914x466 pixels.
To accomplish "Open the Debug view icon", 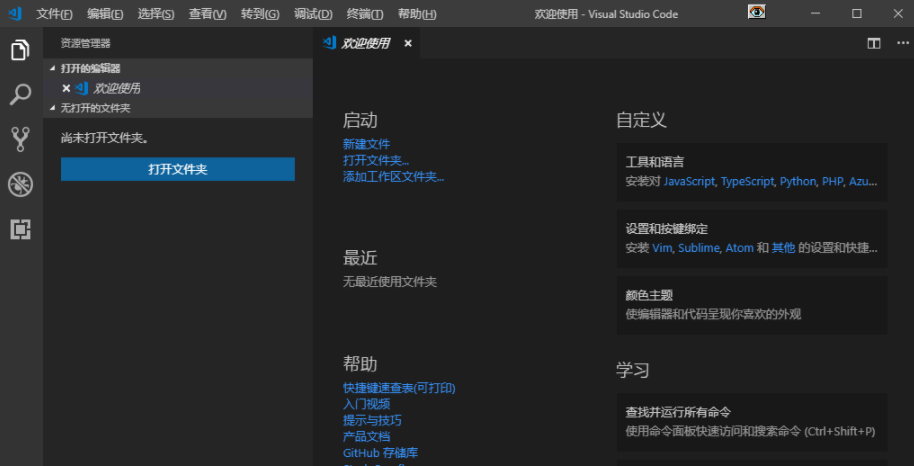I will pos(20,185).
